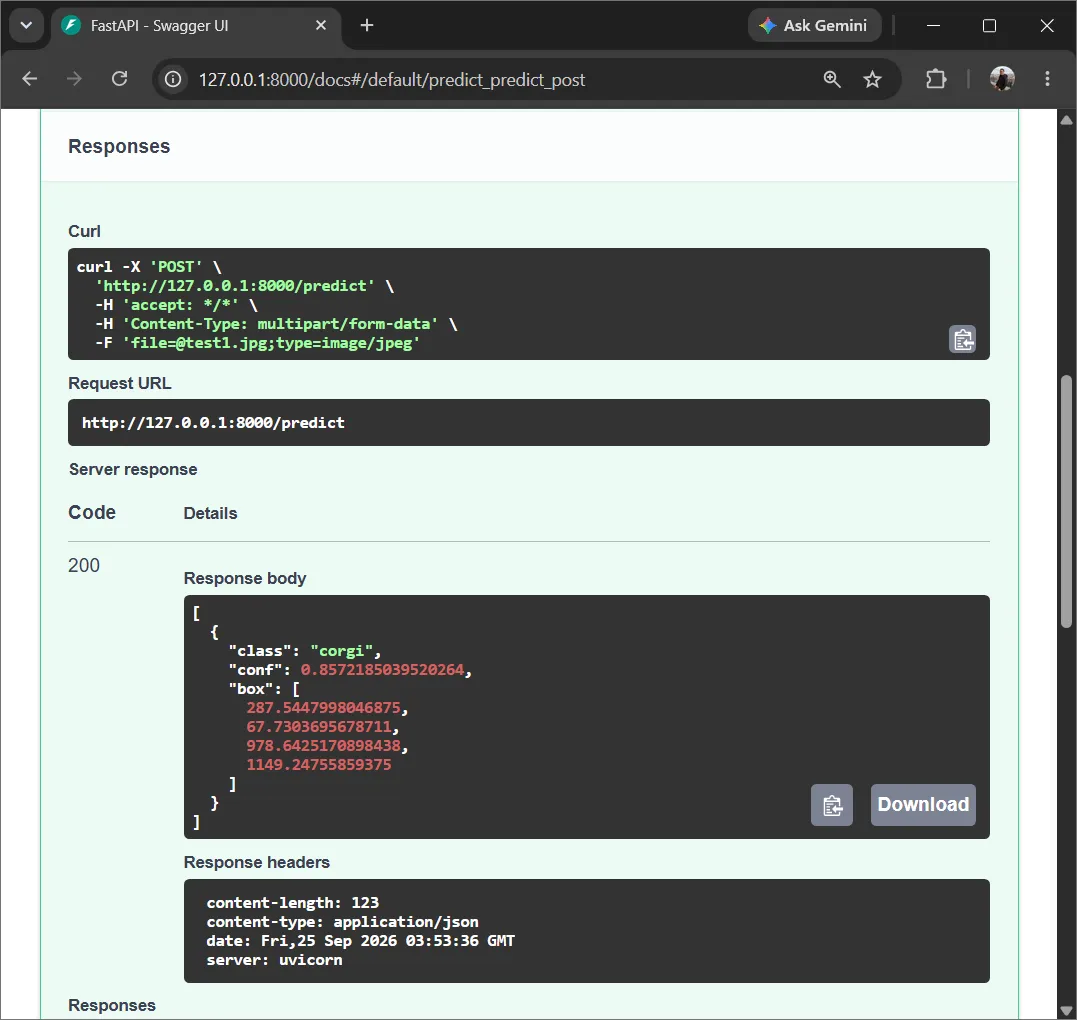
Task: Click the date response header line
Action: [x=360, y=941]
